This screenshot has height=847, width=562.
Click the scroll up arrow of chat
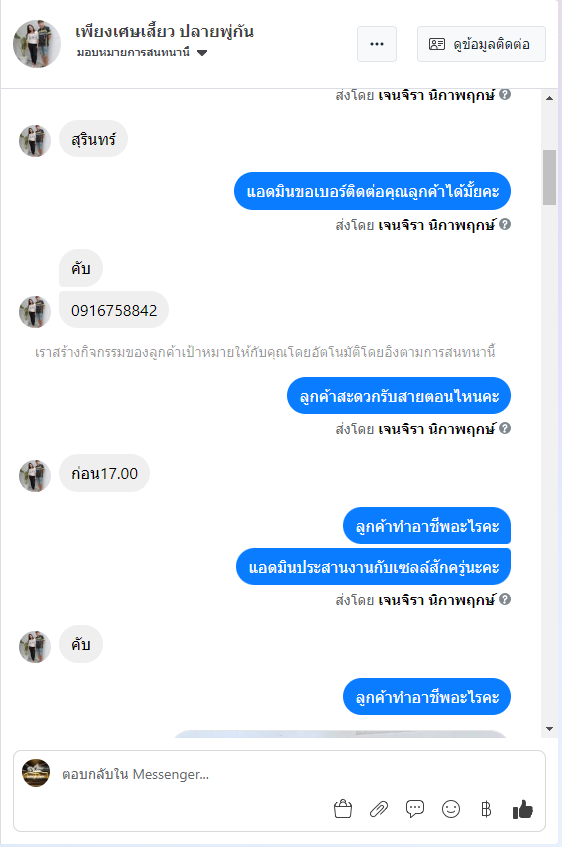549,98
